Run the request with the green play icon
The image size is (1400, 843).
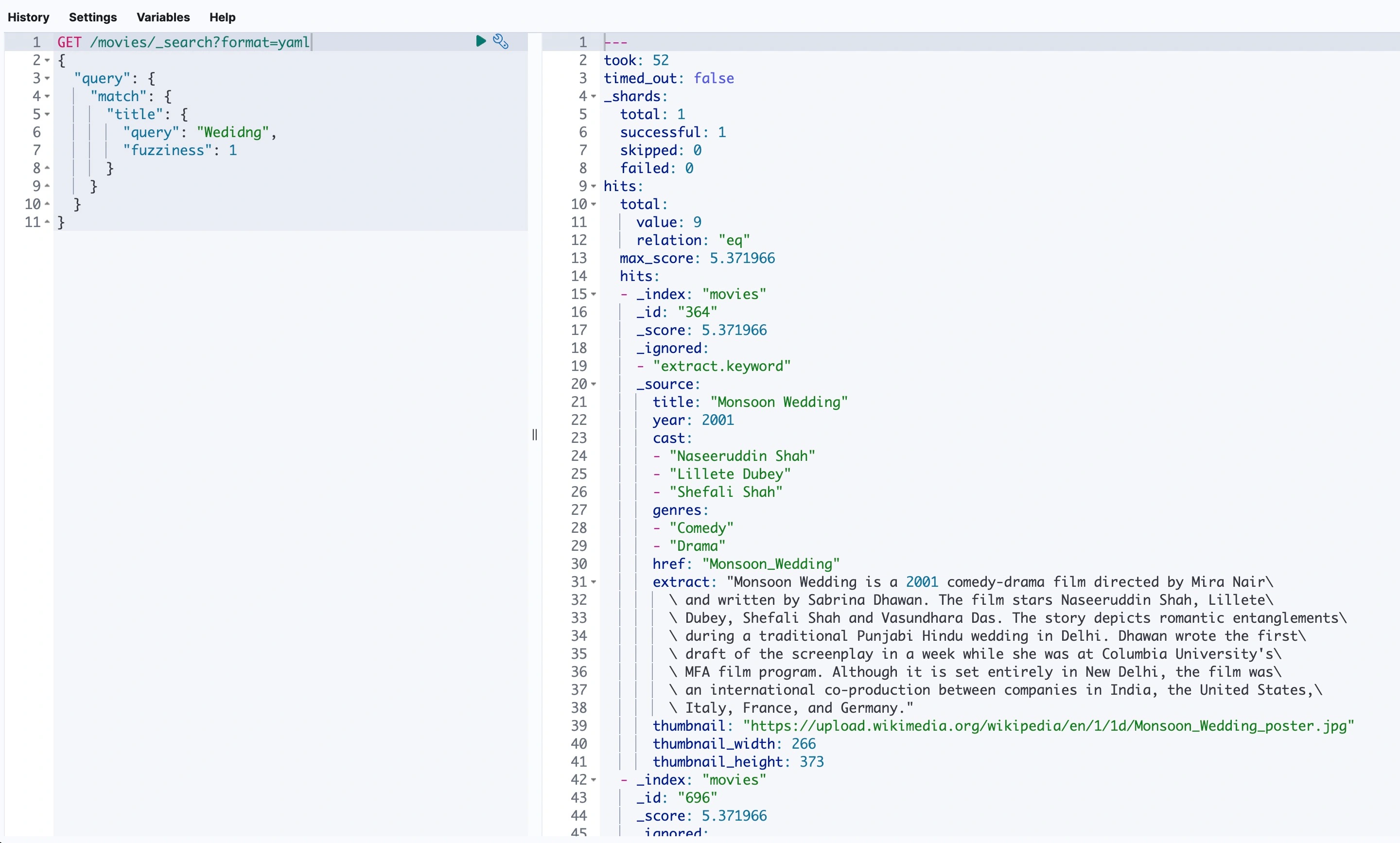480,41
